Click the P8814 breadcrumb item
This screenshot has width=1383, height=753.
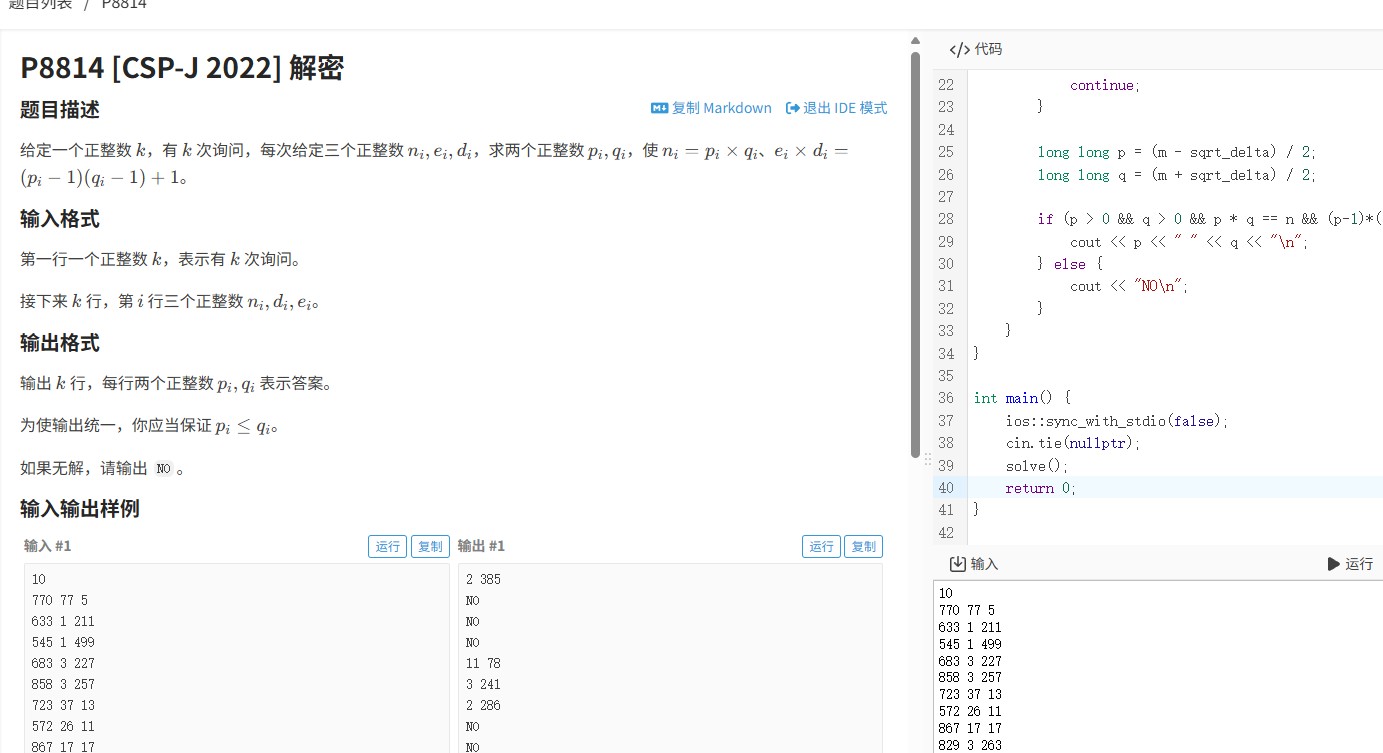[x=124, y=4]
